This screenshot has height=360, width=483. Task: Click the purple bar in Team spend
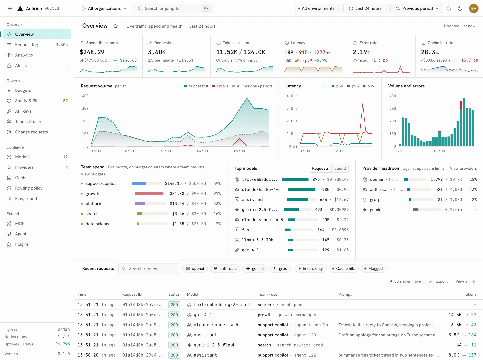coord(140,203)
